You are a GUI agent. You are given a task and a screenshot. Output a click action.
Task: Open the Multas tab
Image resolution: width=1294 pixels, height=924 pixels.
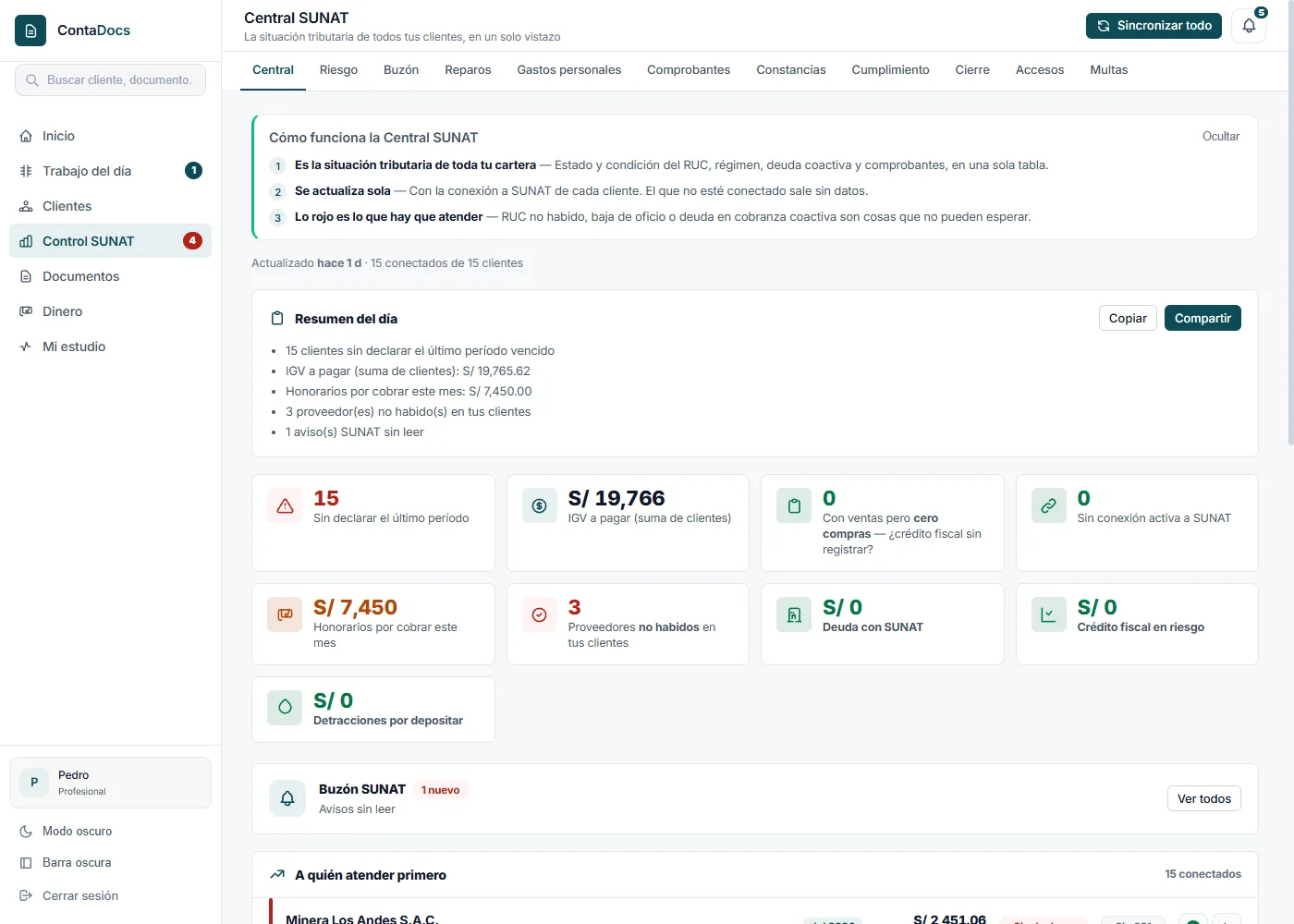coord(1109,70)
